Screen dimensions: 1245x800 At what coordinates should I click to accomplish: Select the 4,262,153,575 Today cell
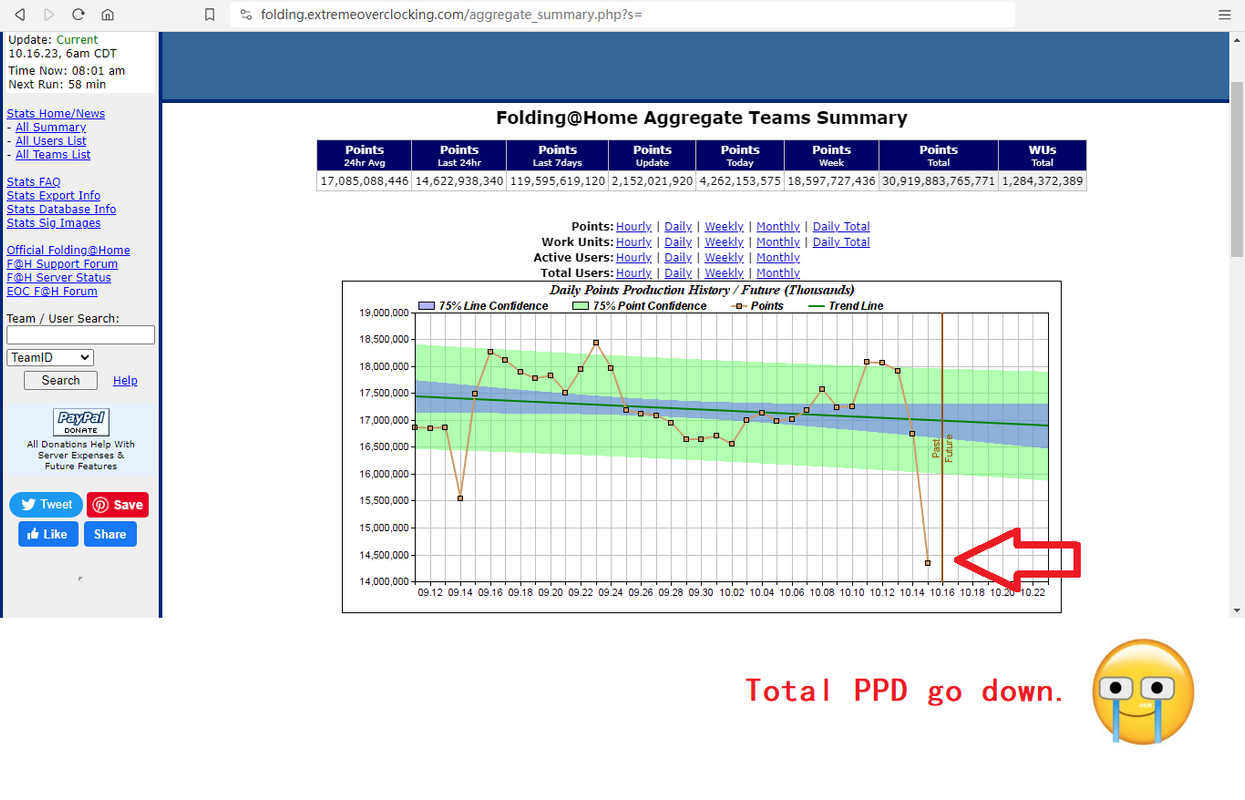[740, 181]
